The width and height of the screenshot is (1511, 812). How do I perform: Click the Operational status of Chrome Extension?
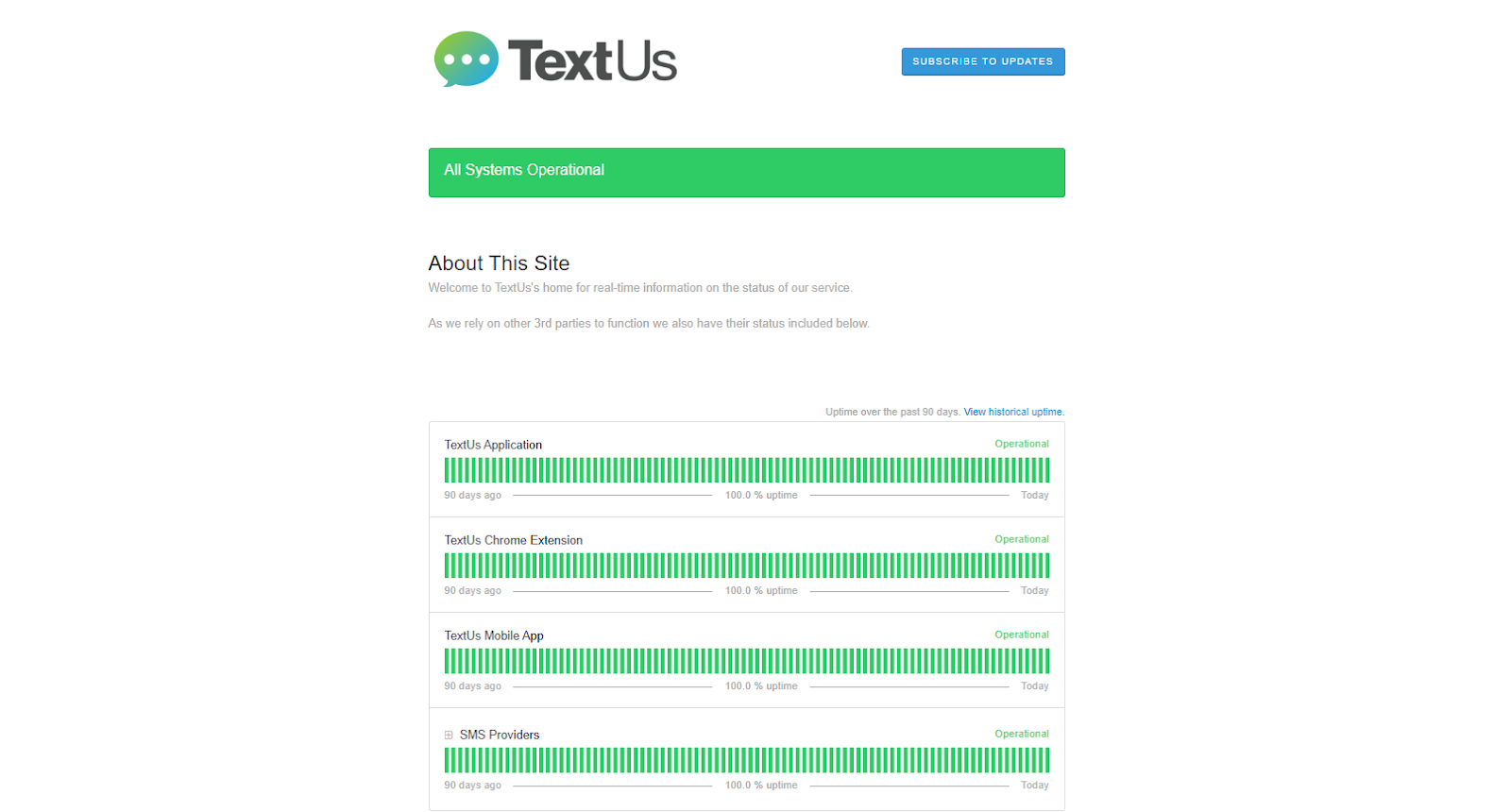(x=1020, y=539)
